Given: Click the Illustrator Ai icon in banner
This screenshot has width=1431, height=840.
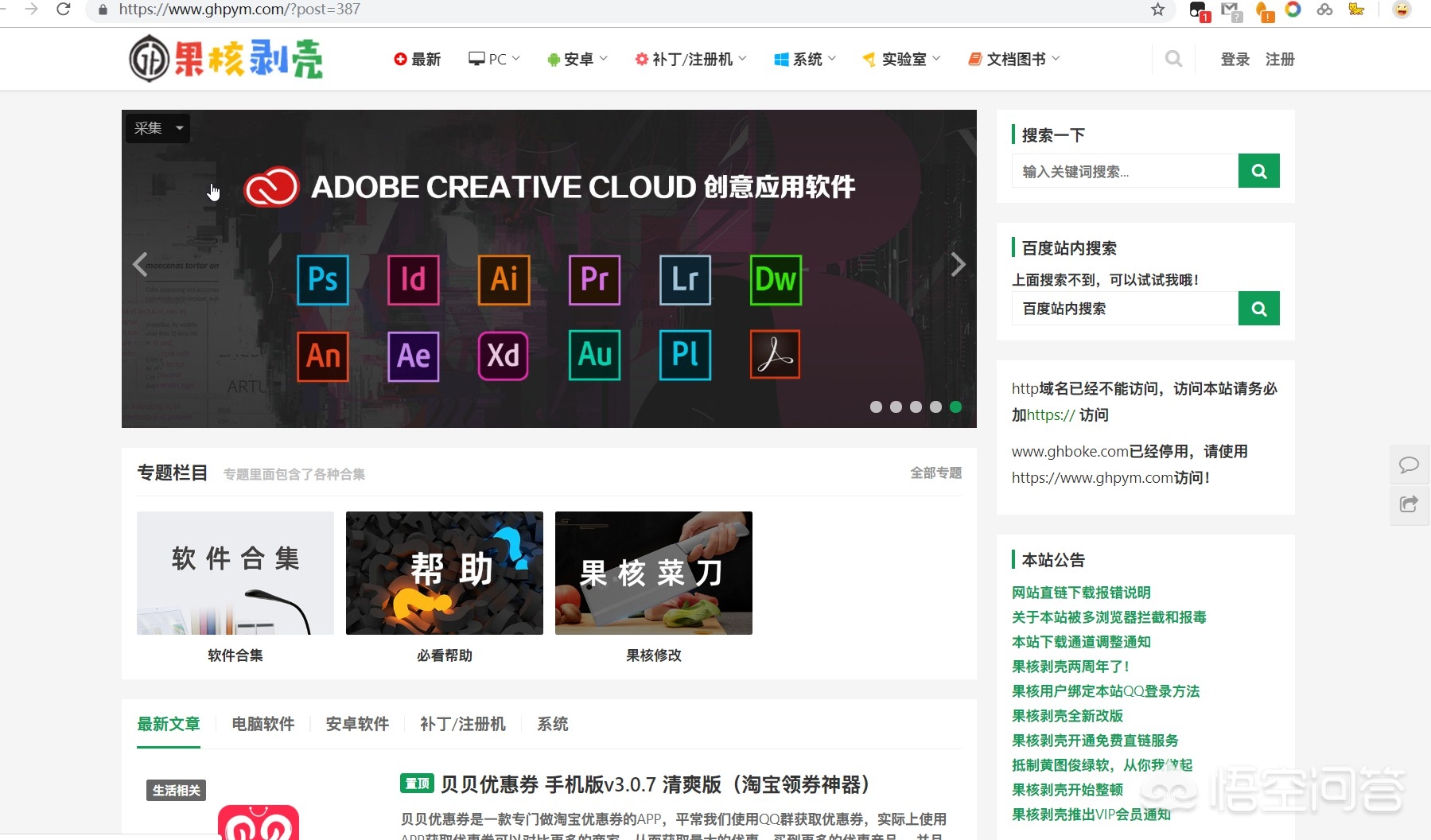Looking at the screenshot, I should [x=504, y=280].
